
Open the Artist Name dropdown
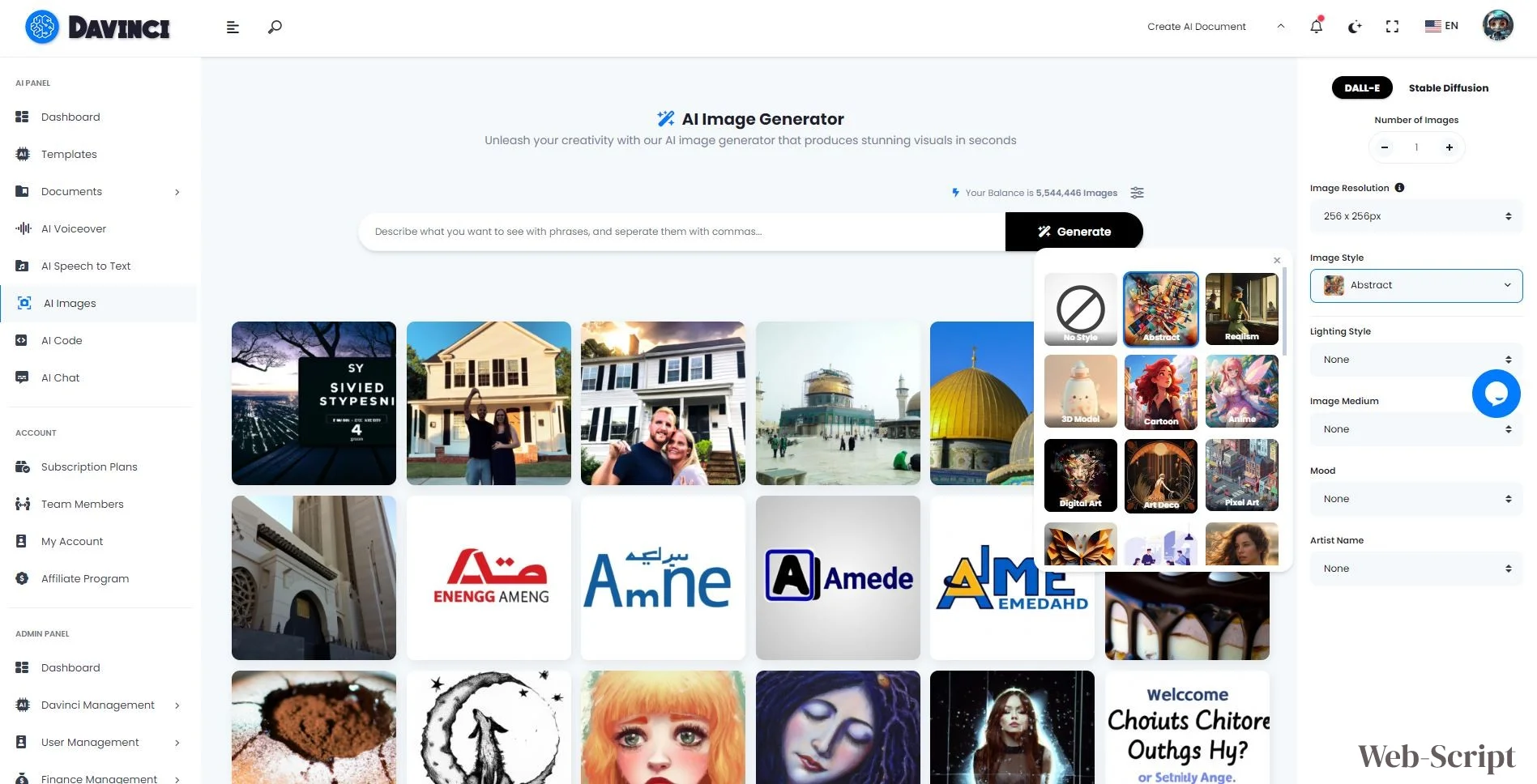[x=1416, y=569]
